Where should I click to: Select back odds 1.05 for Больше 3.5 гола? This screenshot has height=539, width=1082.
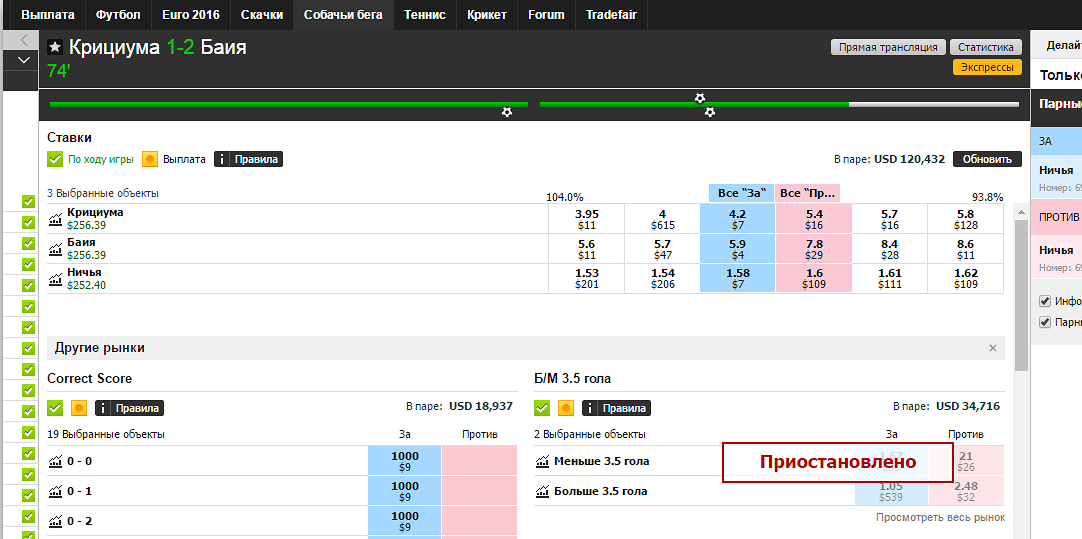tap(892, 491)
